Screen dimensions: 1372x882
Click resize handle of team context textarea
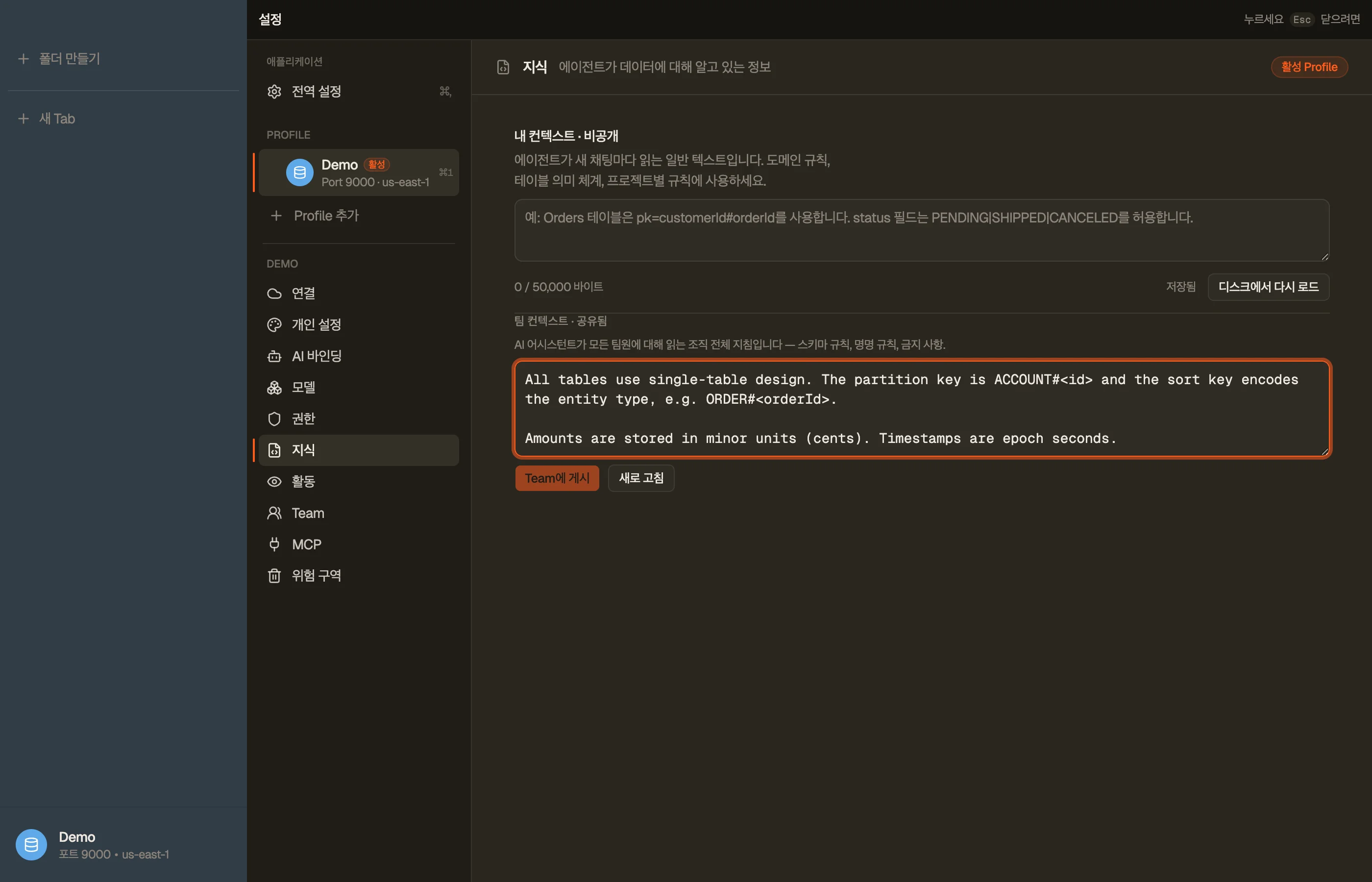click(1324, 451)
